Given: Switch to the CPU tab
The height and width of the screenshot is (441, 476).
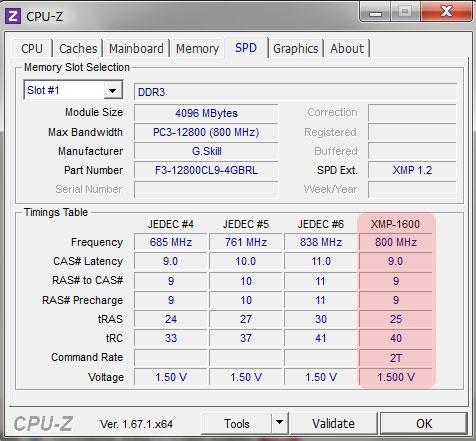Looking at the screenshot, I should [32, 48].
